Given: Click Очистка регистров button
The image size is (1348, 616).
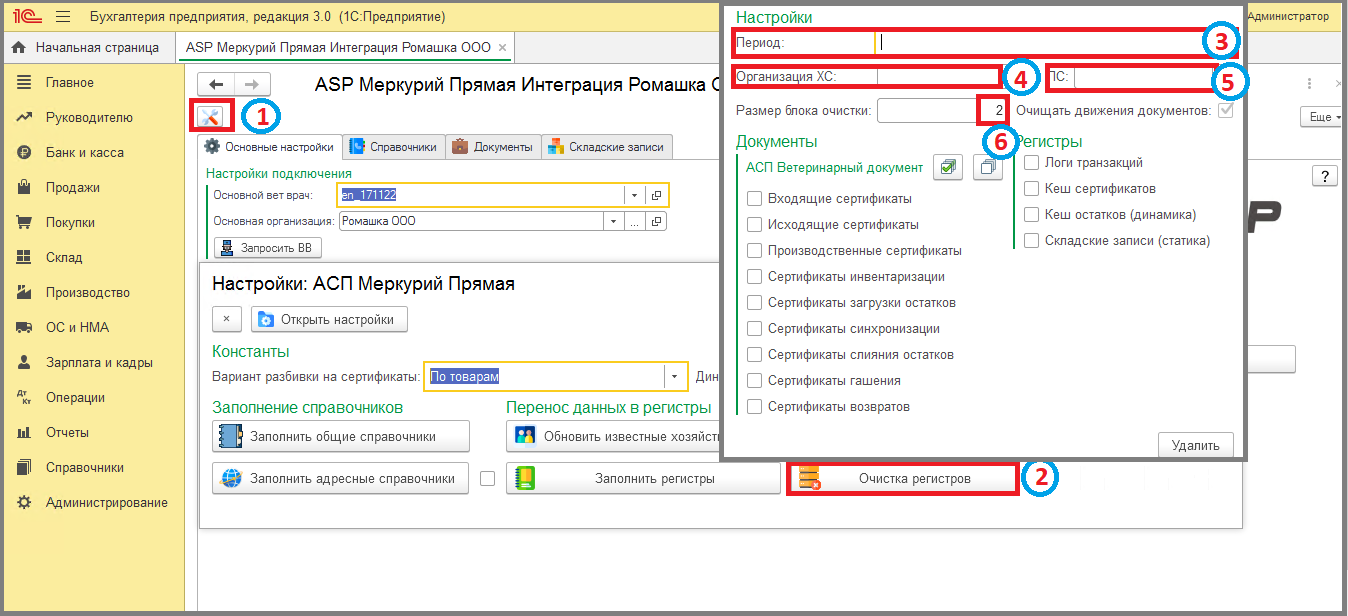Looking at the screenshot, I should [902, 478].
